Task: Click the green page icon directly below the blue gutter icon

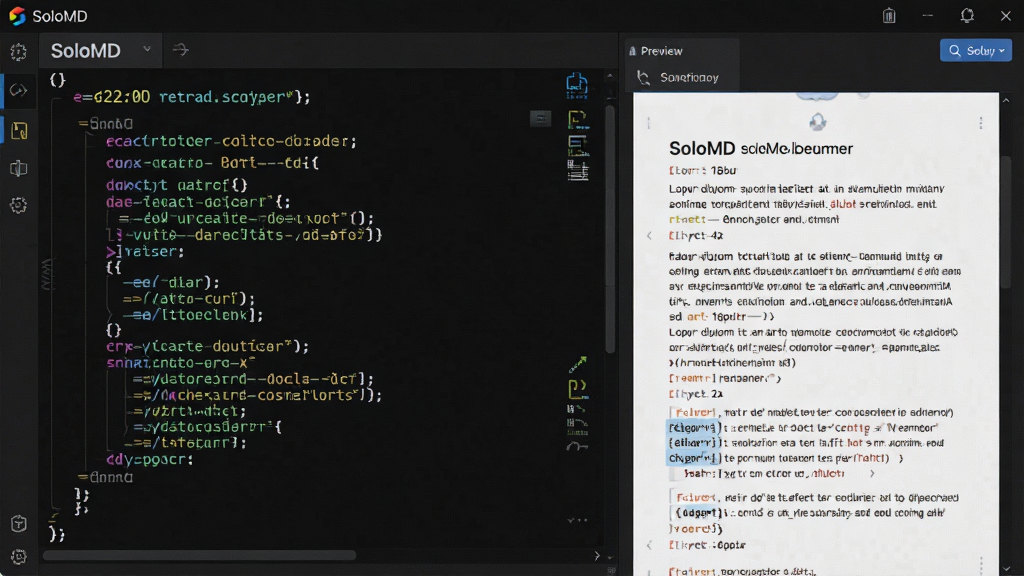Action: tap(577, 120)
